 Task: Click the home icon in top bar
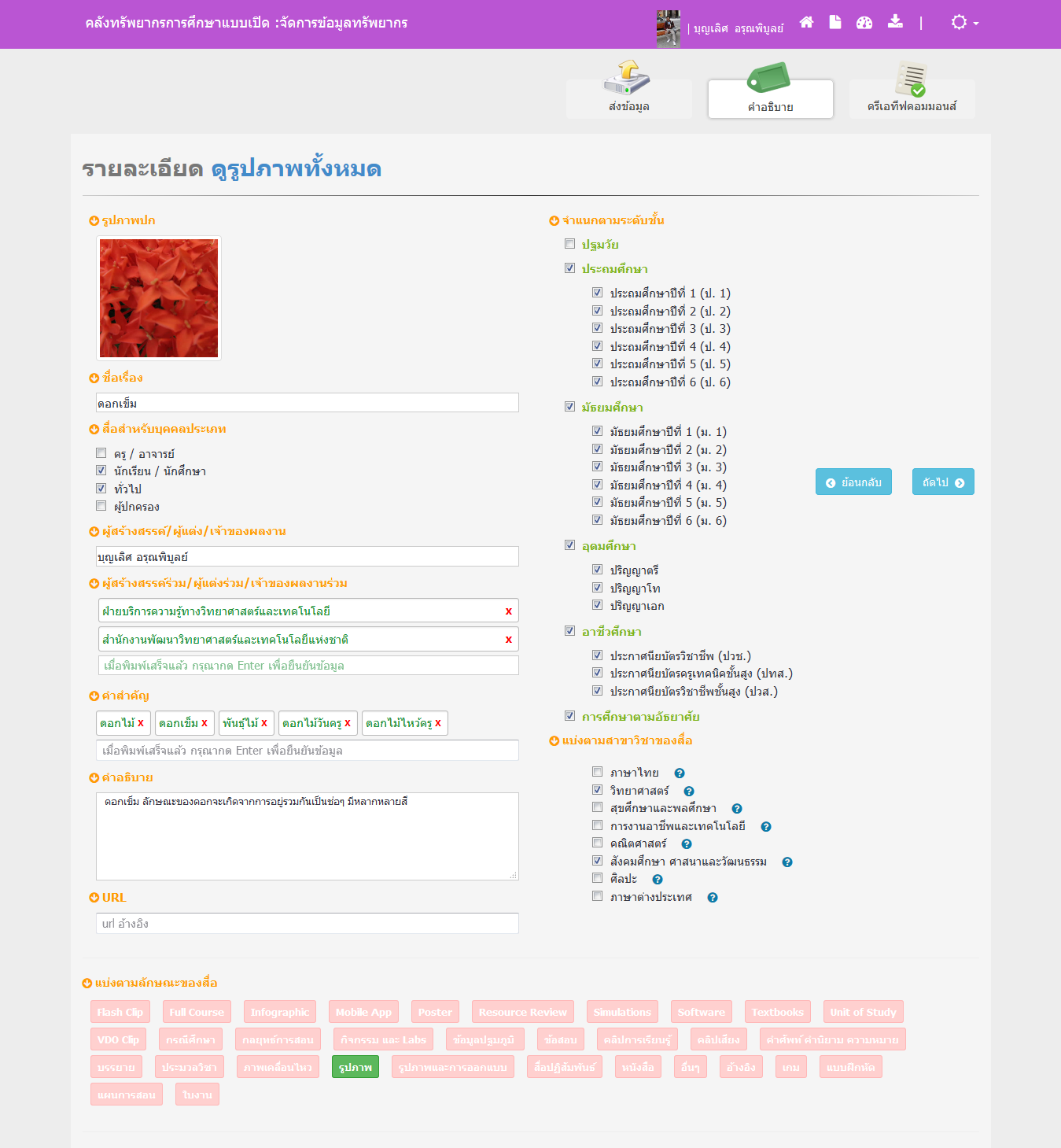(x=806, y=23)
